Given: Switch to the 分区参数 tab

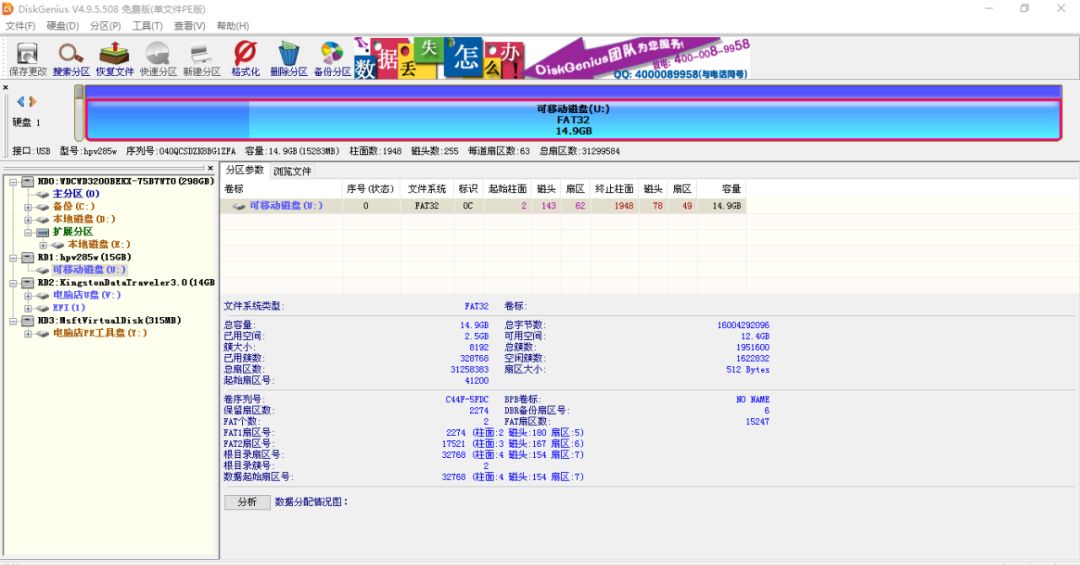Looking at the screenshot, I should 245,170.
